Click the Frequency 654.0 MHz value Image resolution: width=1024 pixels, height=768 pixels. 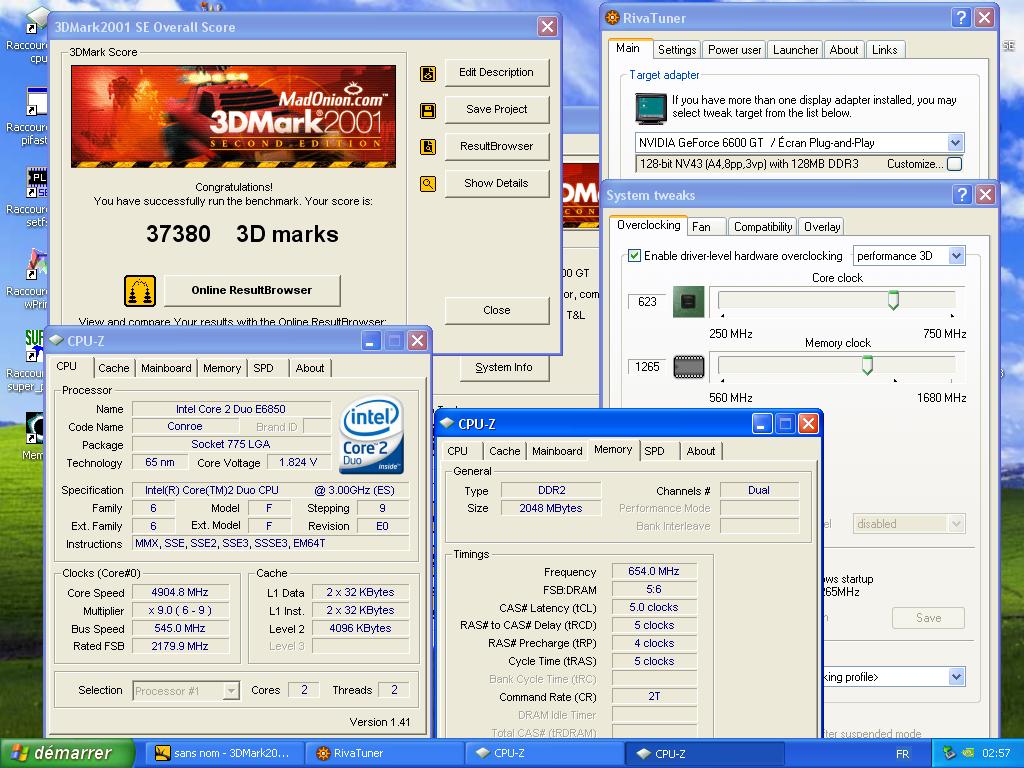[x=654, y=571]
